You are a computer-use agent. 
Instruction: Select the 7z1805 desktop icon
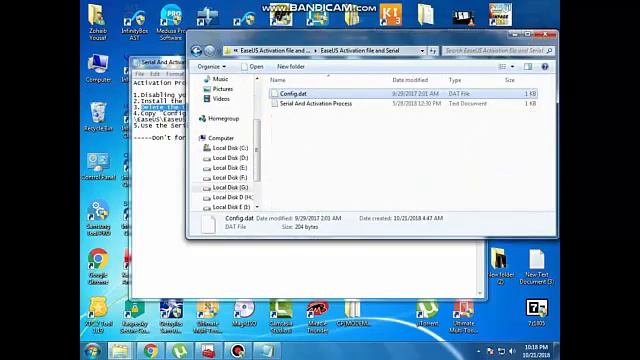point(536,313)
